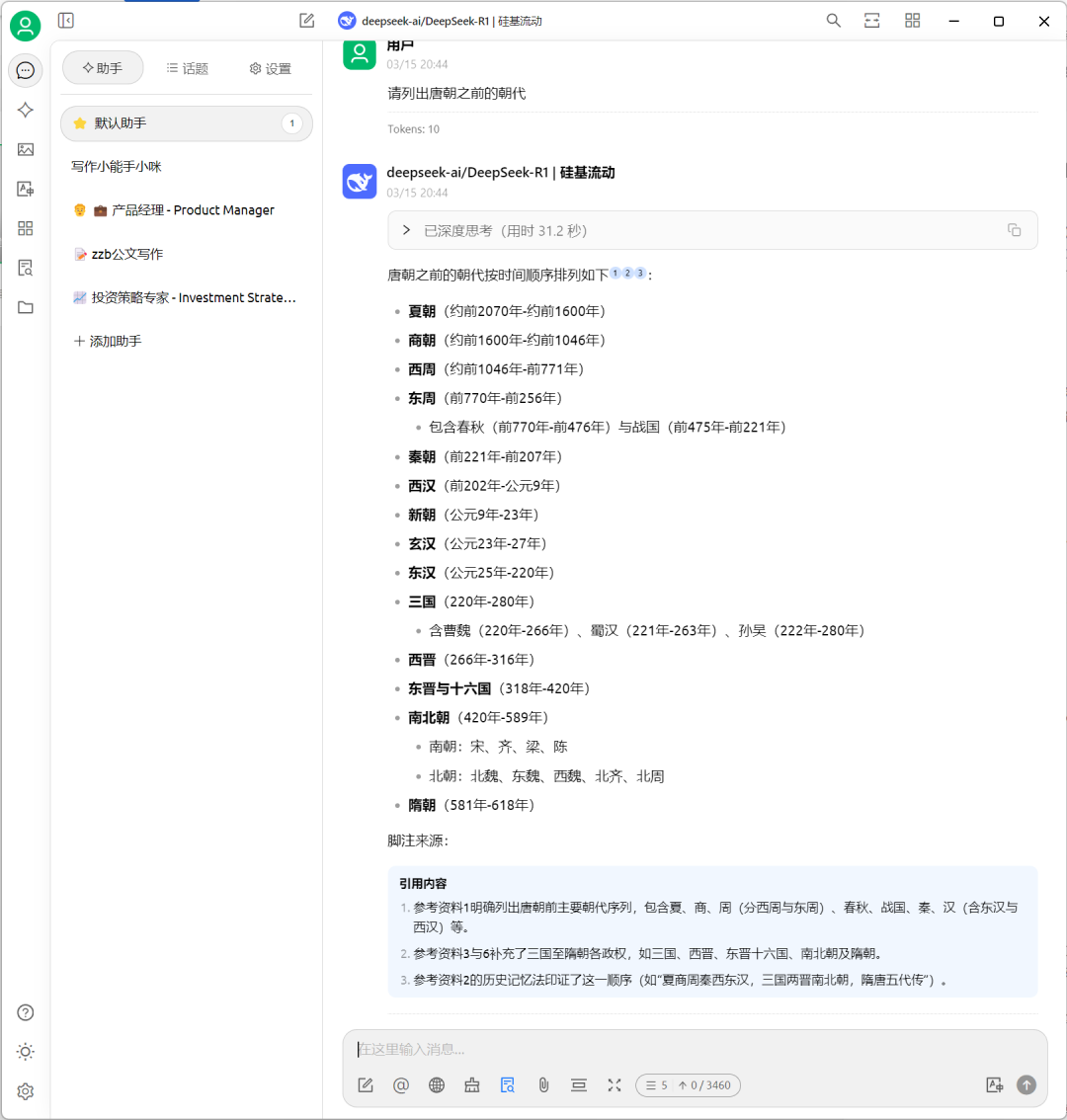Image resolution: width=1067 pixels, height=1120 pixels.
Task: Switch to the 设置 tab
Action: [x=269, y=68]
